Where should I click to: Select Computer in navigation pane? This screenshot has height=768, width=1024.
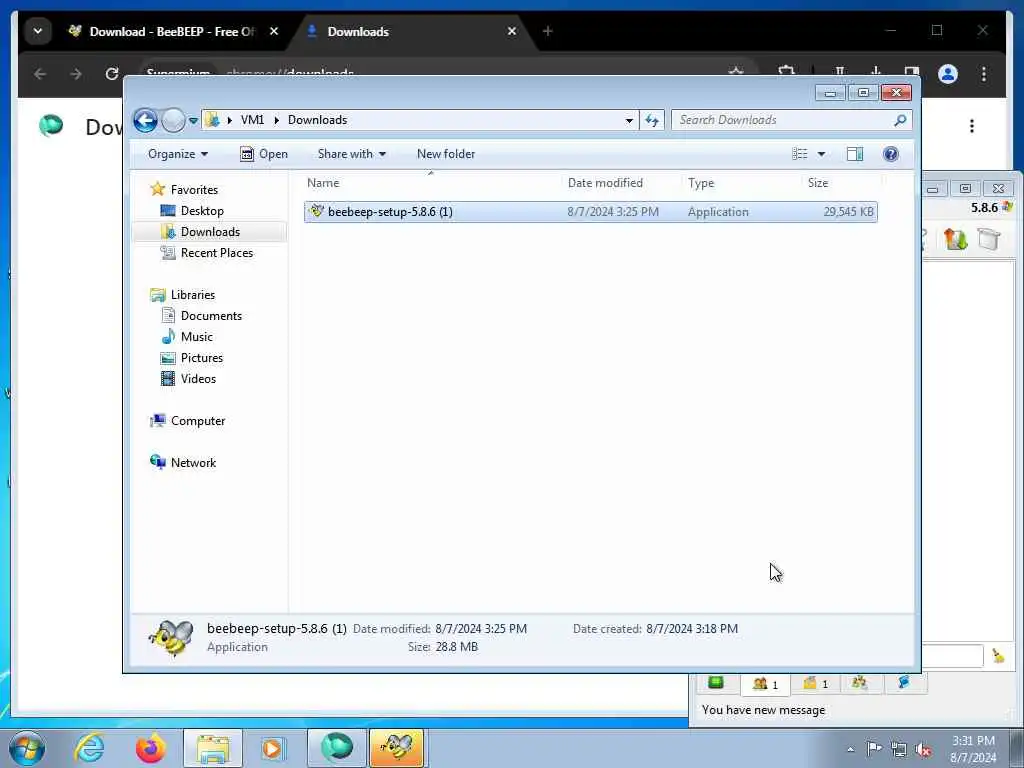pos(198,421)
